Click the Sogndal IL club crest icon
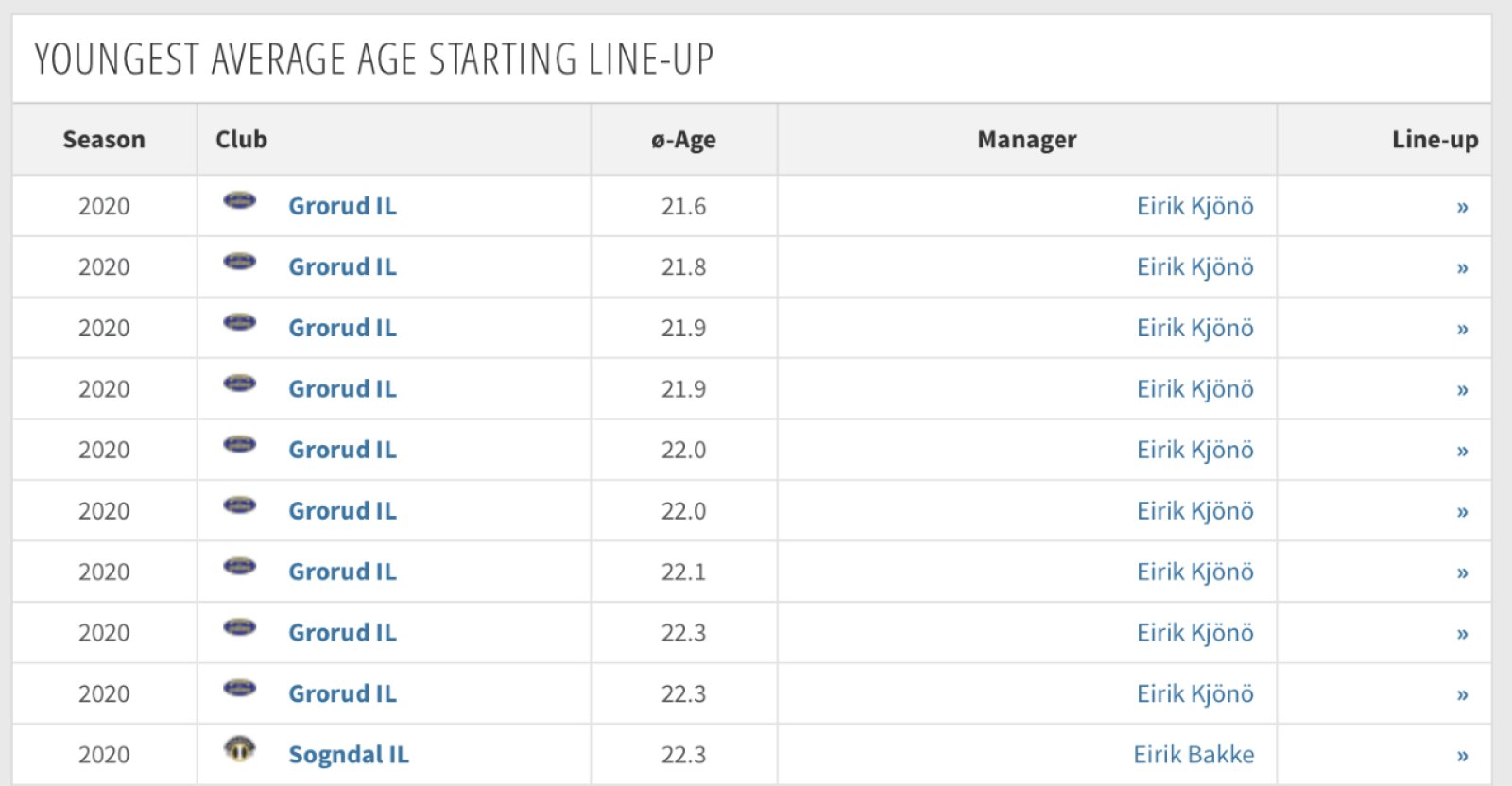The image size is (1512, 786). (x=239, y=750)
